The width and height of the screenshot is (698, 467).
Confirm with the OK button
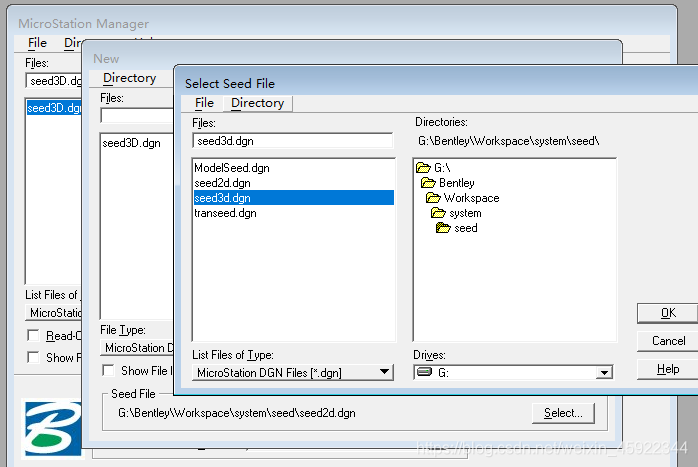pos(668,313)
